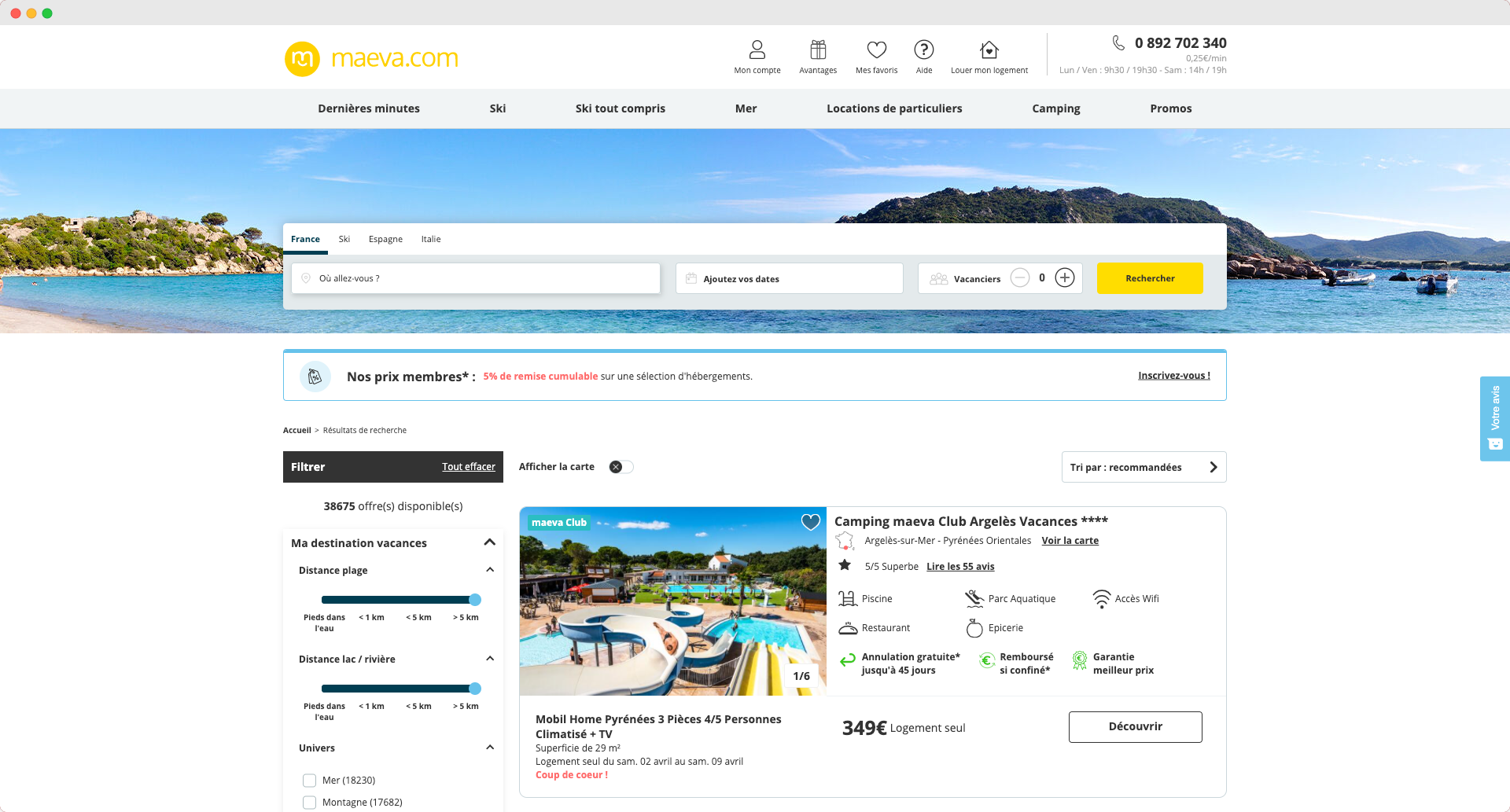Image resolution: width=1510 pixels, height=812 pixels.
Task: Collapse Ma destination vacances section
Action: pyautogui.click(x=489, y=542)
